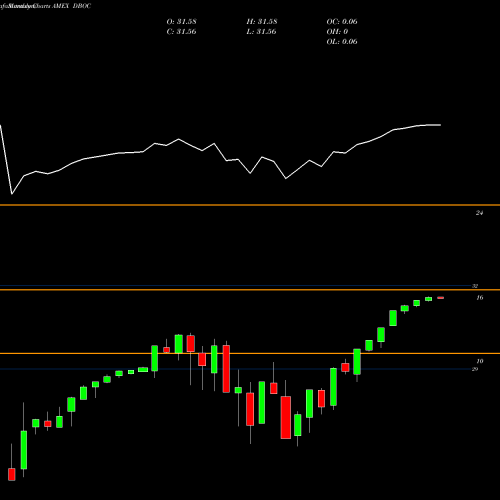Select the 'OH: 0' reading

(337, 32)
